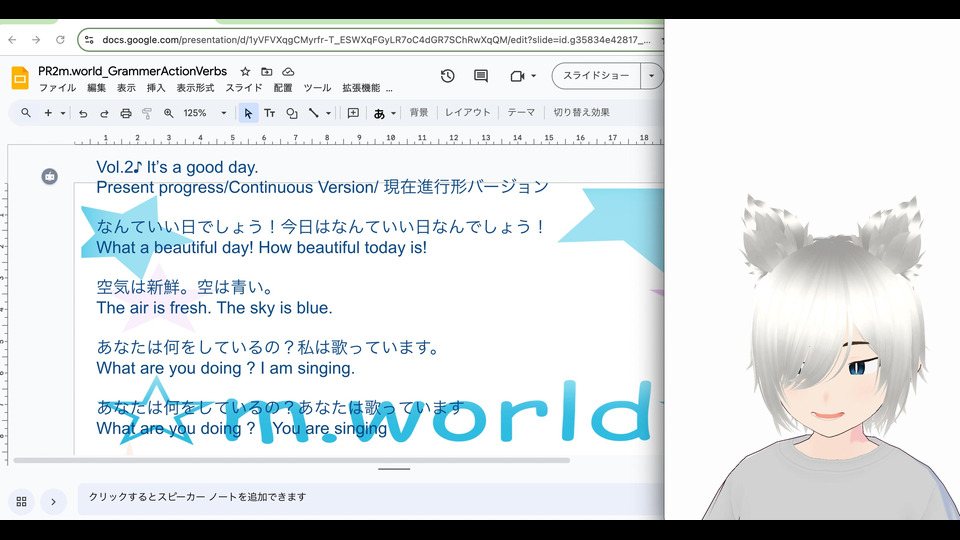
Task: Click speaker notes resize handle bar
Action: (394, 469)
